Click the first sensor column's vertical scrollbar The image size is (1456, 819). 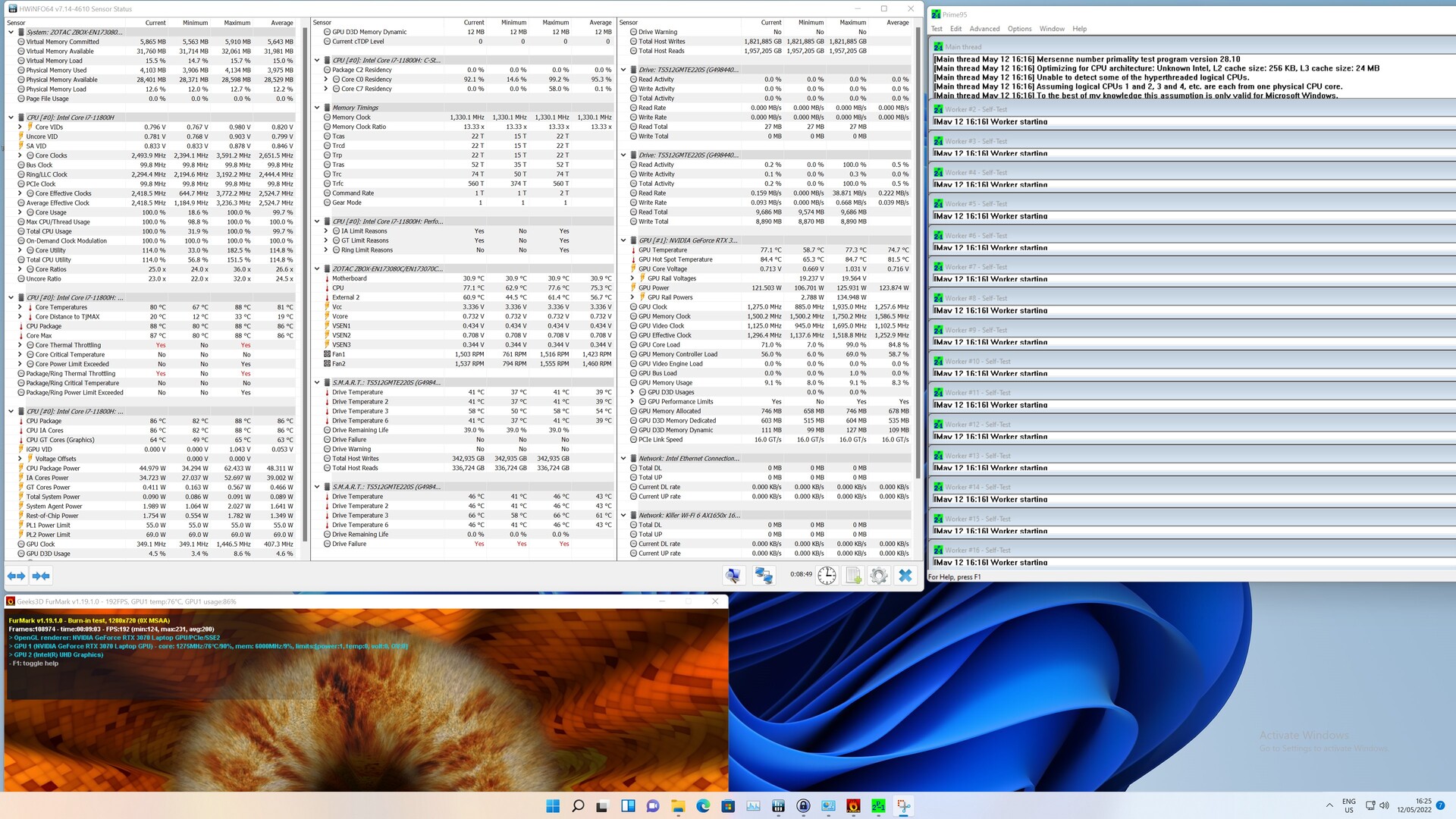[306, 288]
